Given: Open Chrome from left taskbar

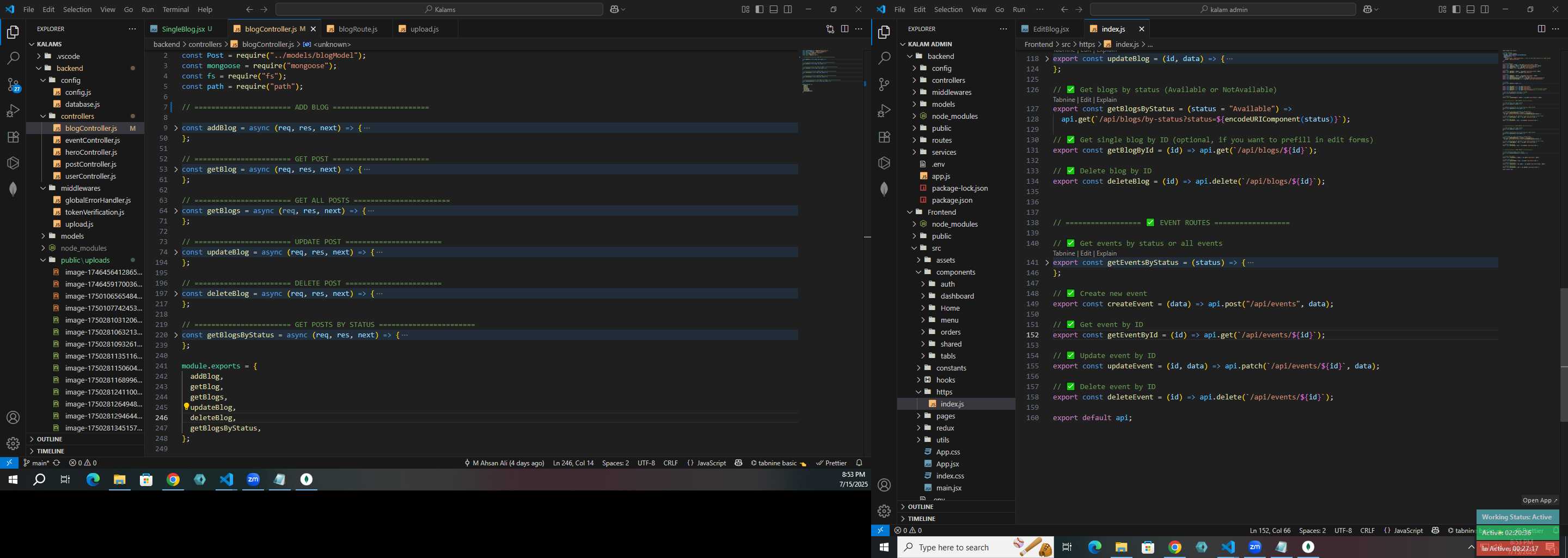Looking at the screenshot, I should tap(174, 480).
